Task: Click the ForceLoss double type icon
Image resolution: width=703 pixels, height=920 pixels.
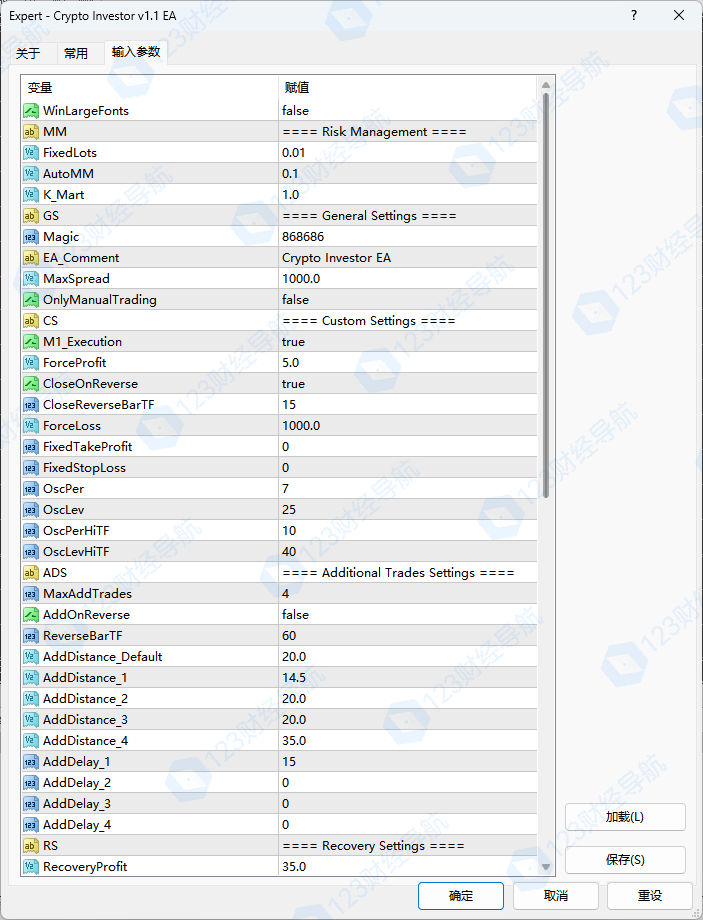Action: [x=31, y=426]
